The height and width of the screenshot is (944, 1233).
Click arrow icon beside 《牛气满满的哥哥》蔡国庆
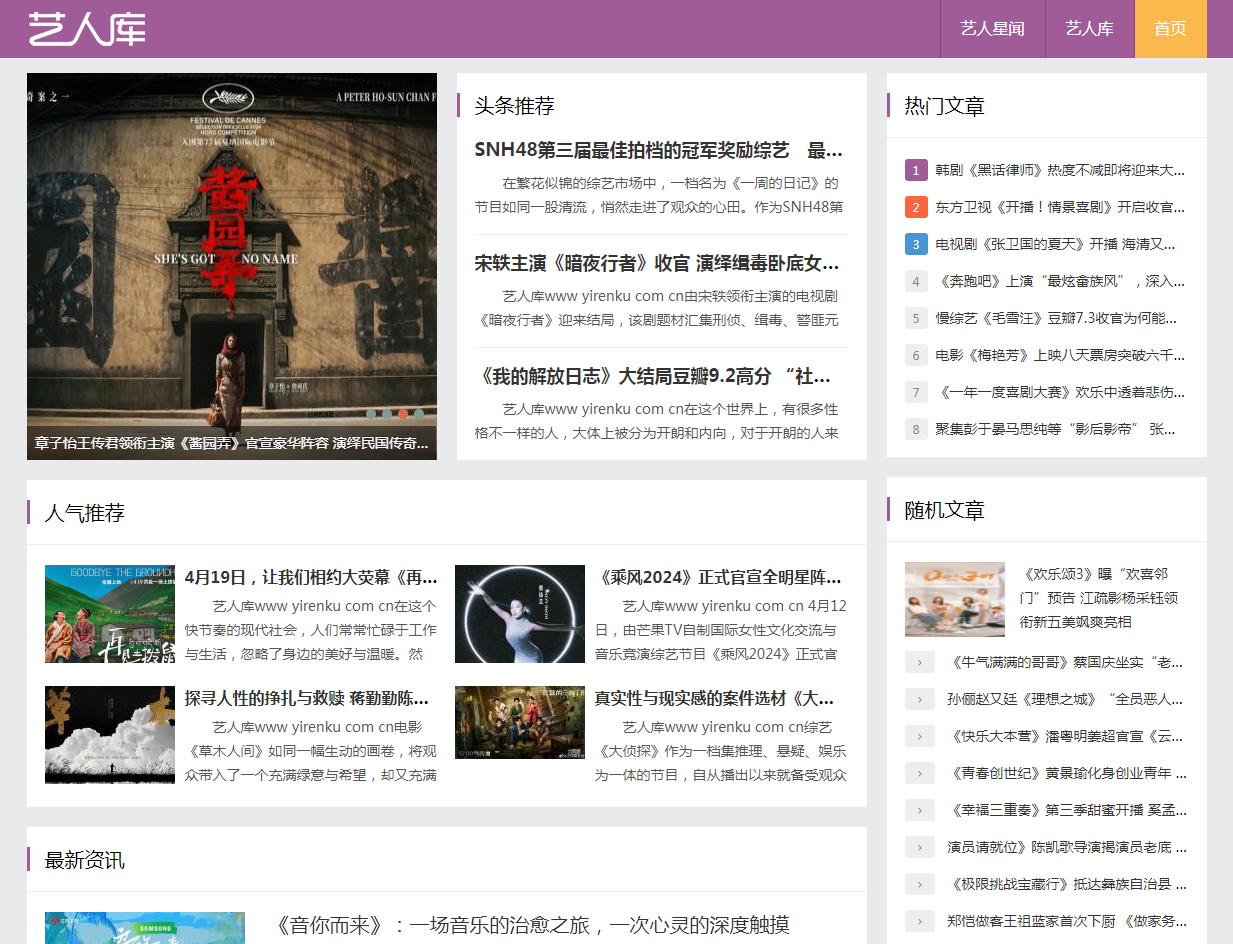[920, 662]
